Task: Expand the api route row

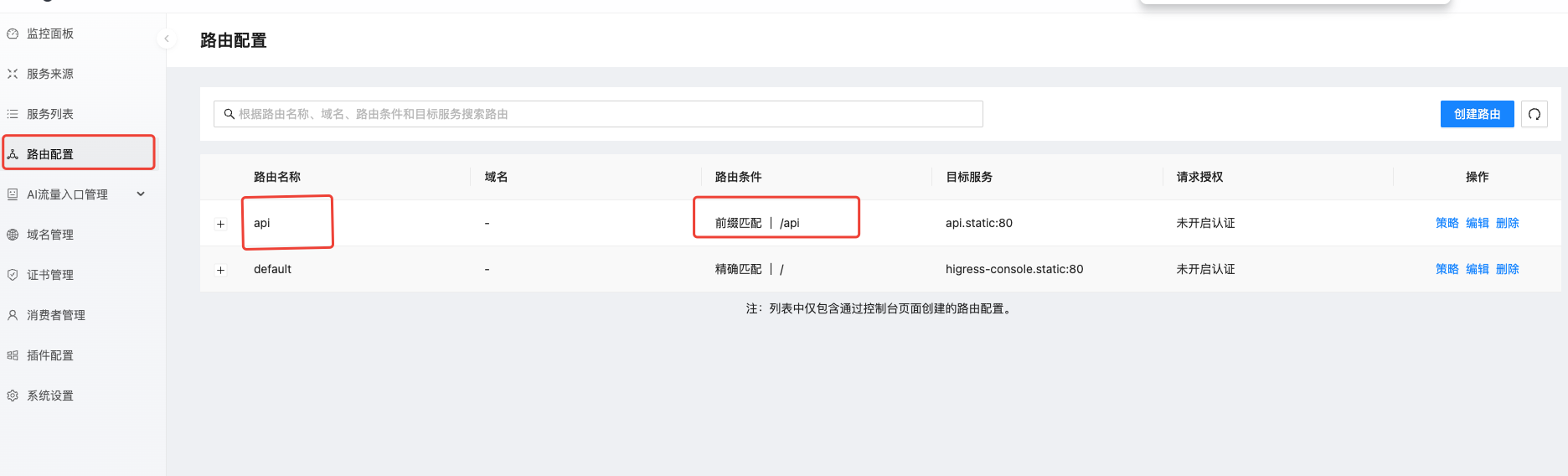Action: click(x=221, y=224)
